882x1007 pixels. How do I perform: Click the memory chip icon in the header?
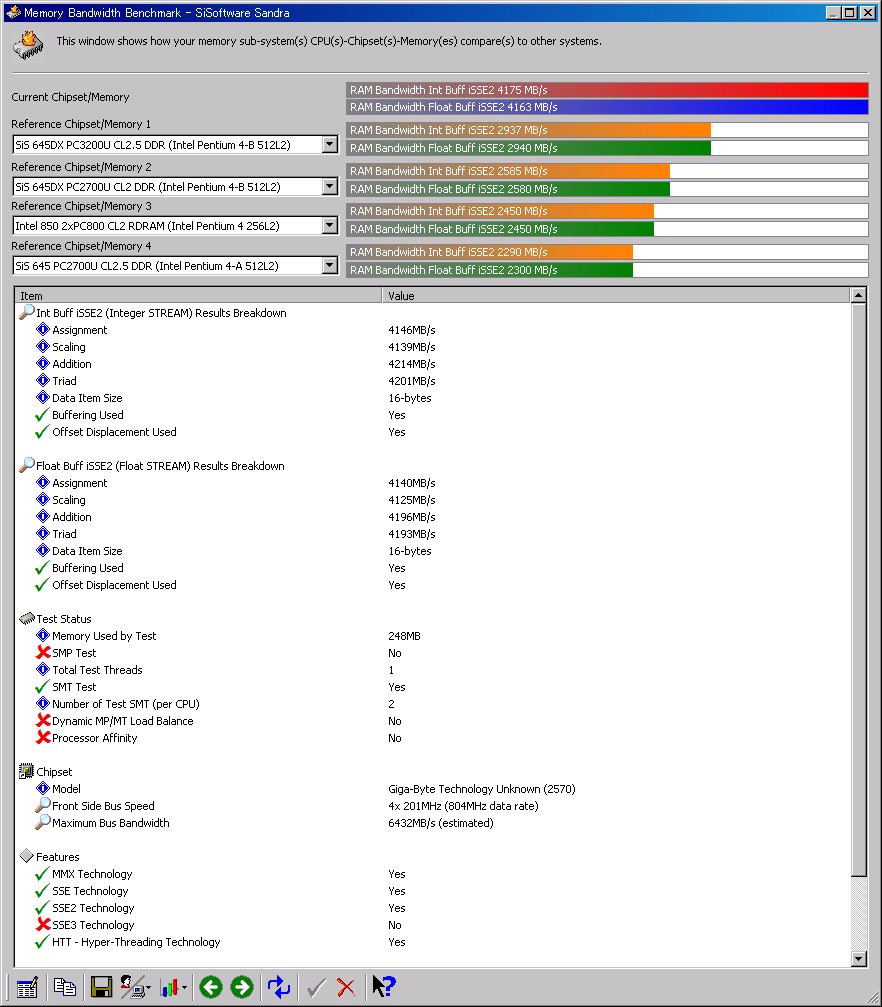(x=28, y=46)
